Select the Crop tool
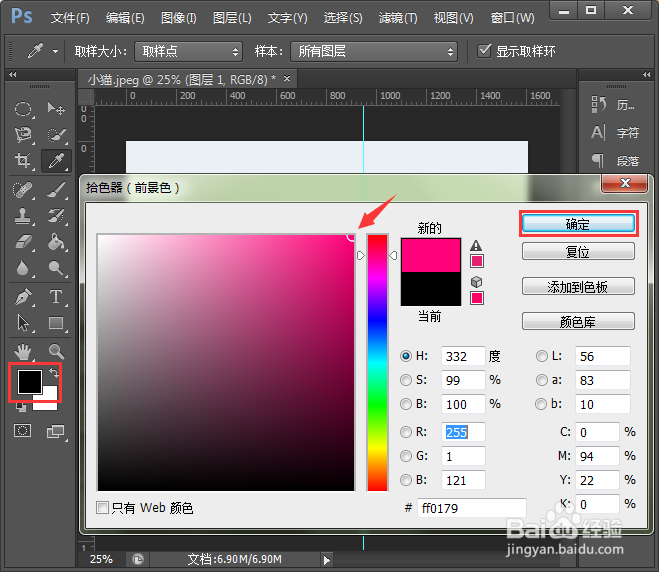This screenshot has width=659, height=572. 23,161
